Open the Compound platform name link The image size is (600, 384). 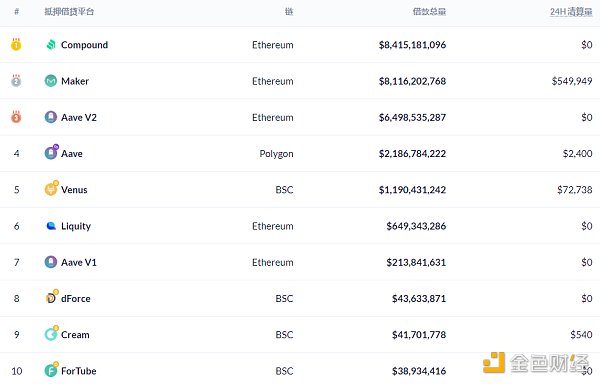(84, 45)
